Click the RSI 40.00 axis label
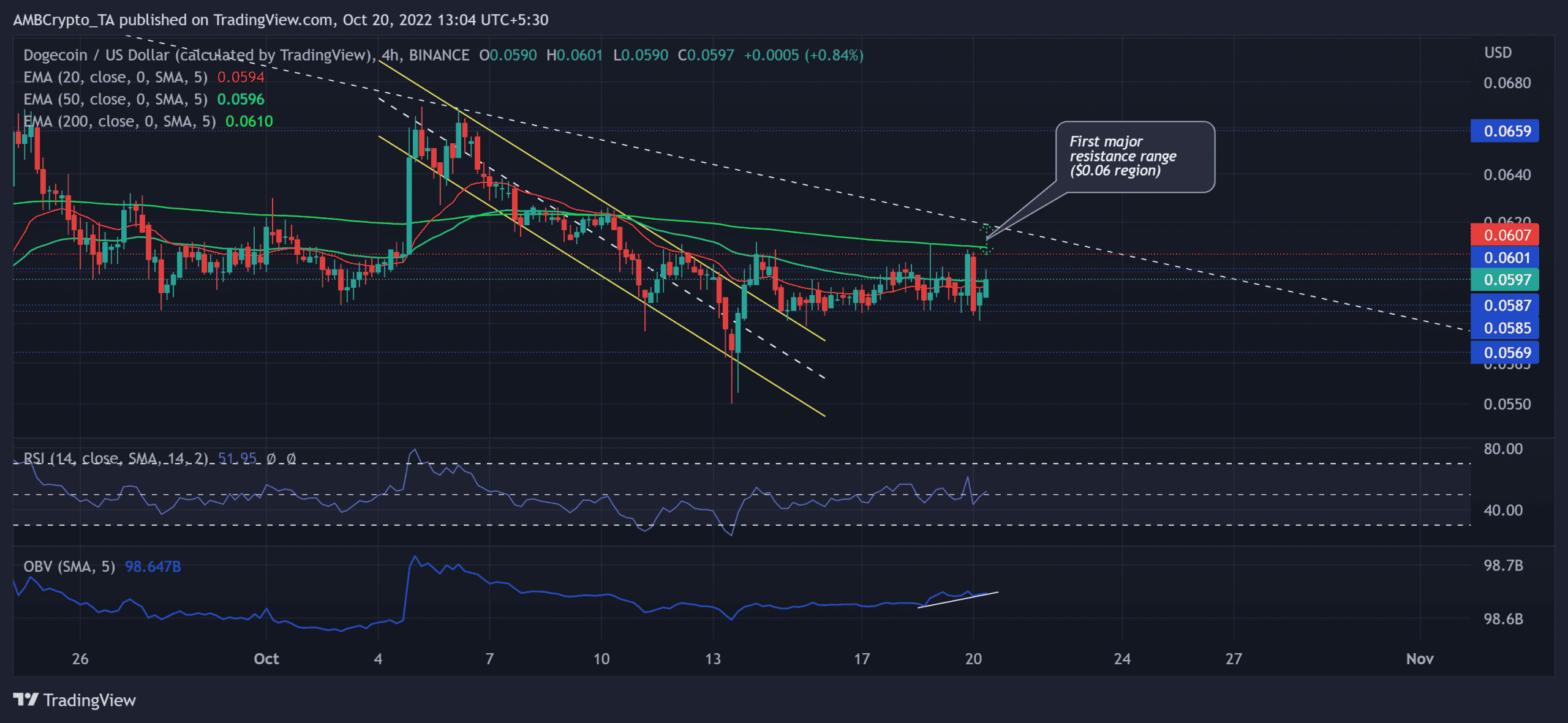Screen dimensions: 1568x723 [x=1503, y=510]
